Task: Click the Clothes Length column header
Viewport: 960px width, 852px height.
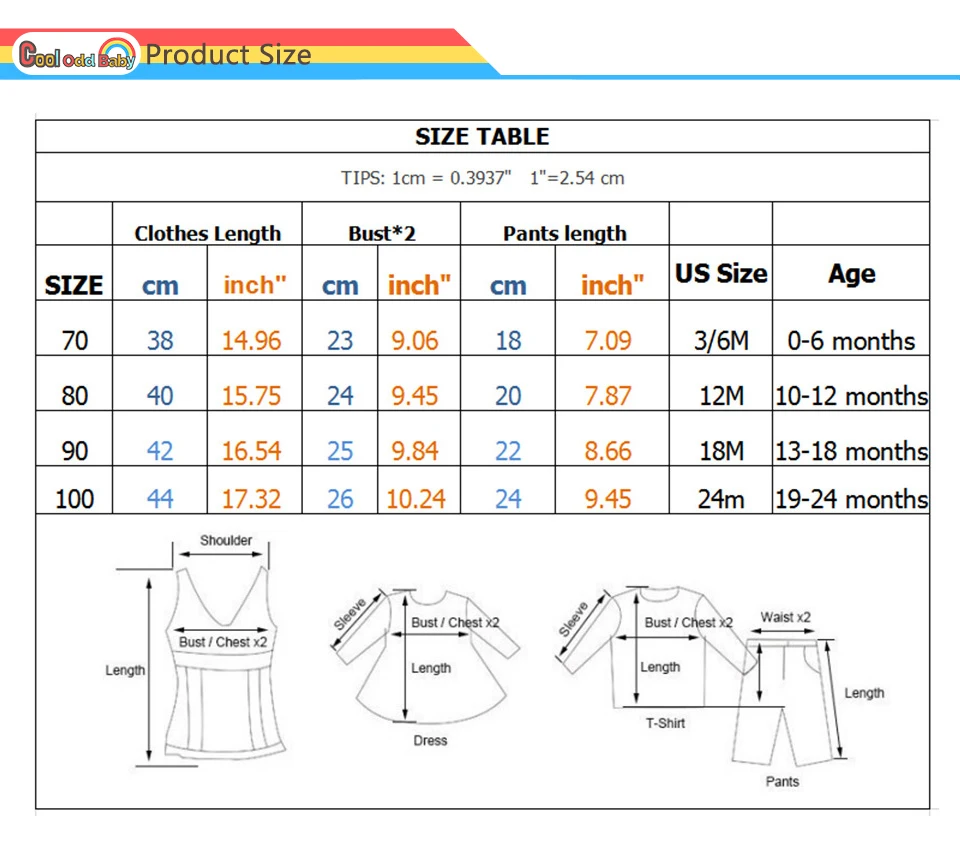Action: click(x=208, y=233)
